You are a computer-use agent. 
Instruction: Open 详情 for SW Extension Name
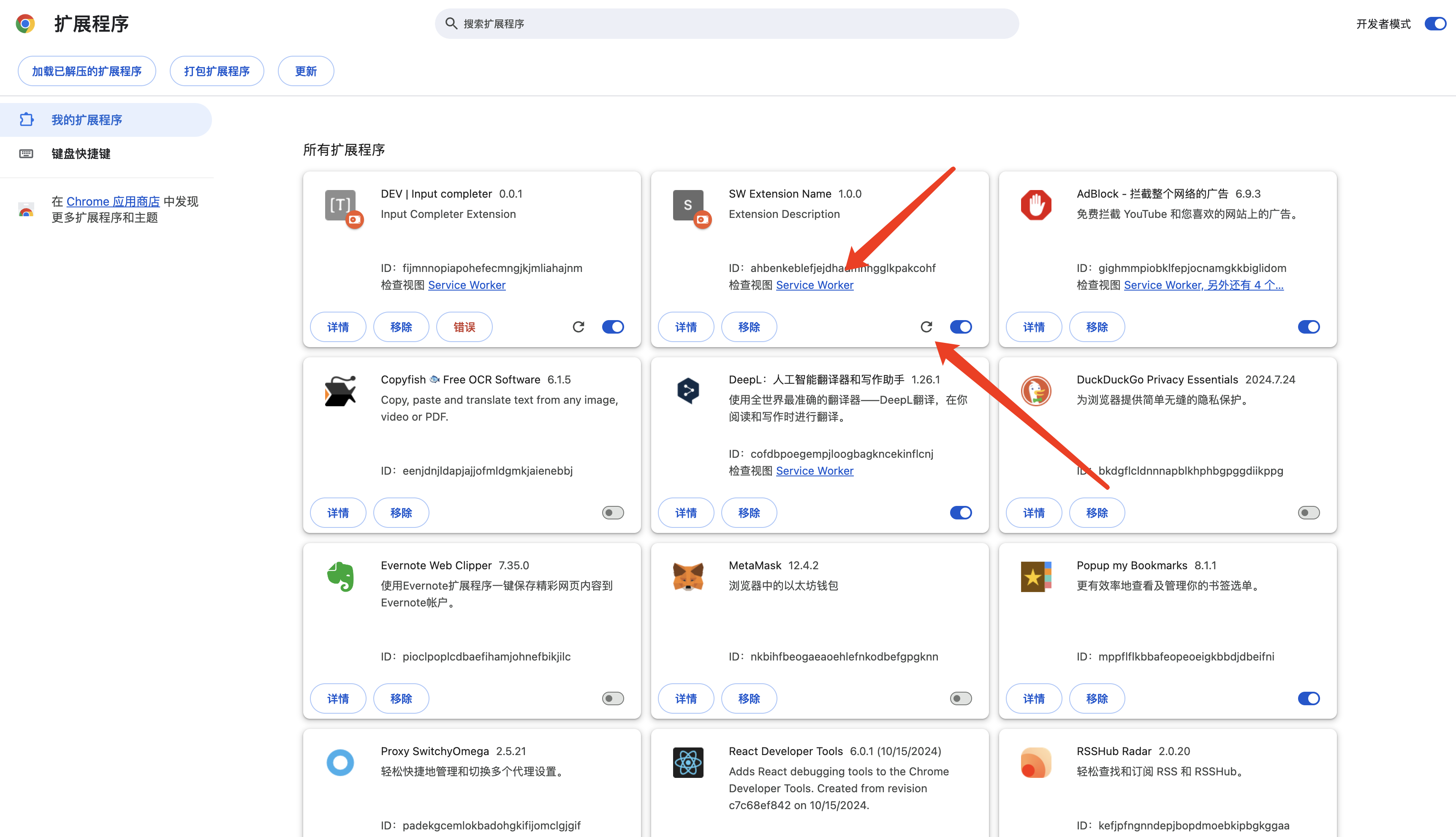tap(686, 327)
